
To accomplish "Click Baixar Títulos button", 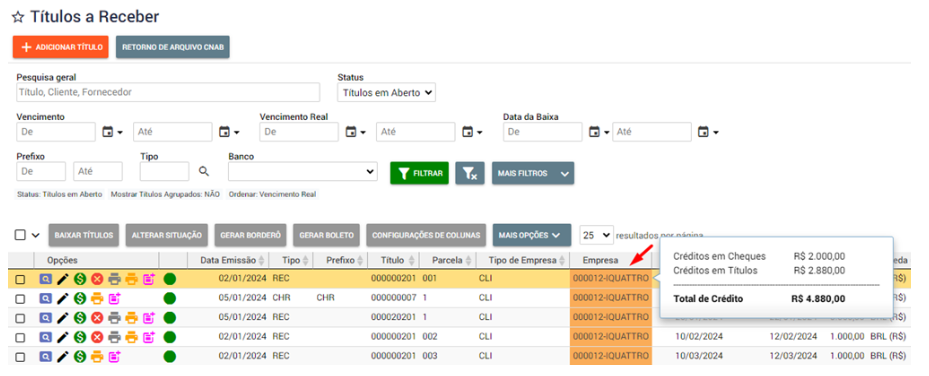I will pos(84,235).
